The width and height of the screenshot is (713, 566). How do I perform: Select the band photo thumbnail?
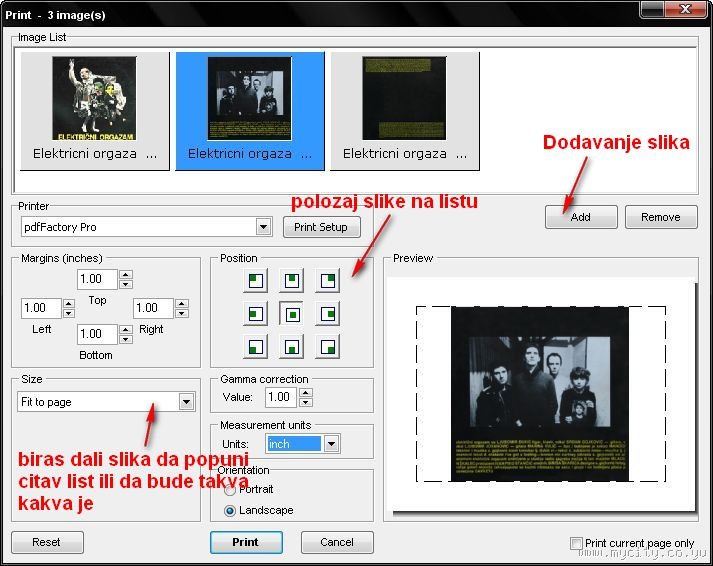tap(250, 110)
